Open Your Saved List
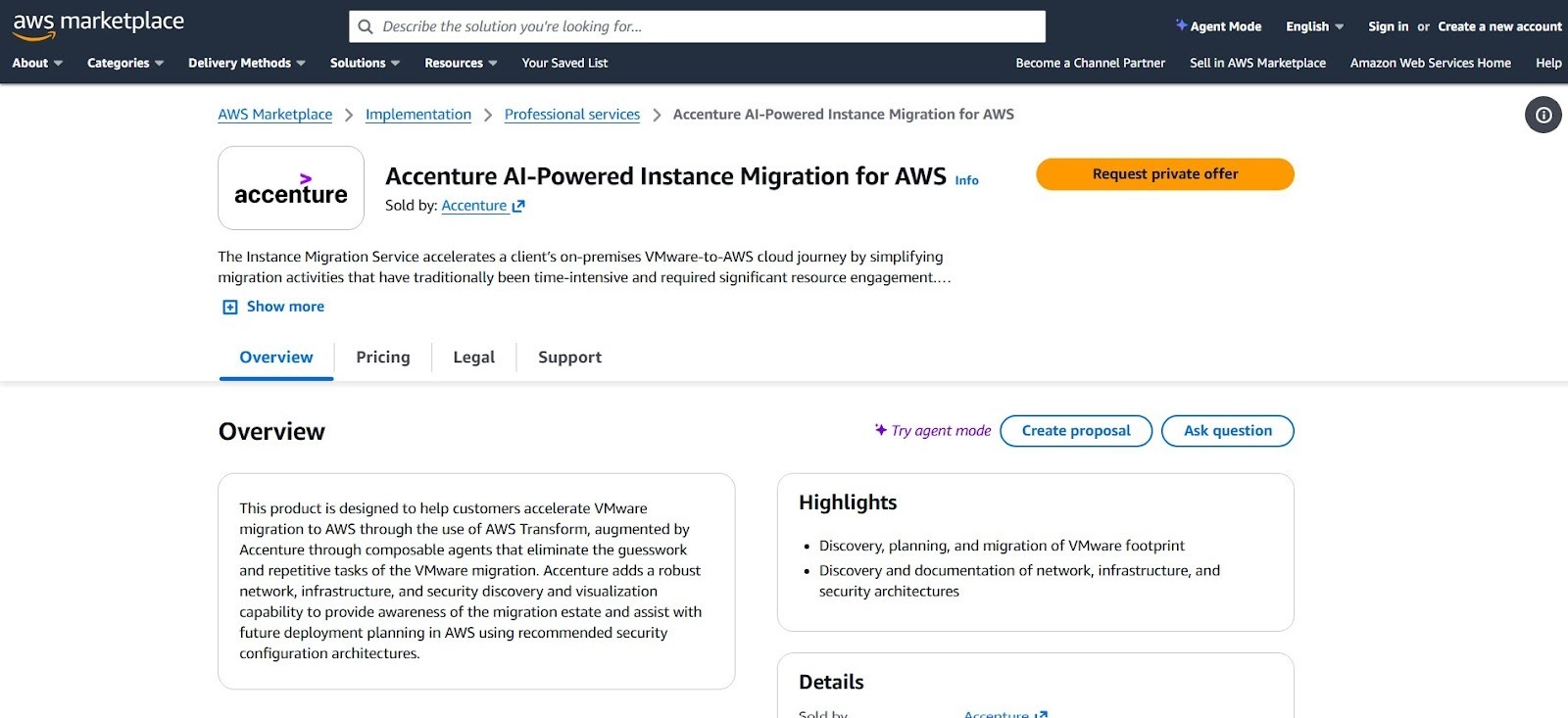1568x718 pixels. [x=564, y=63]
